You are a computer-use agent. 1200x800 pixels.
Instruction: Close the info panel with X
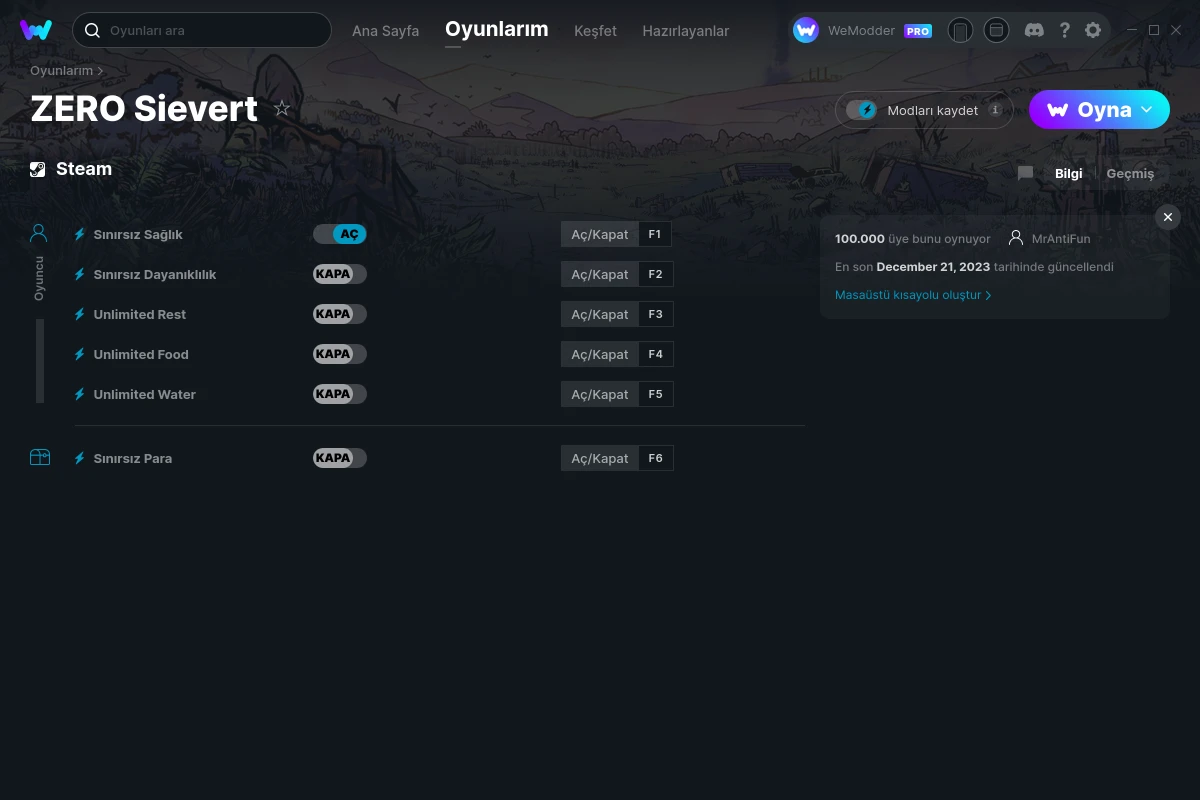(x=1167, y=217)
